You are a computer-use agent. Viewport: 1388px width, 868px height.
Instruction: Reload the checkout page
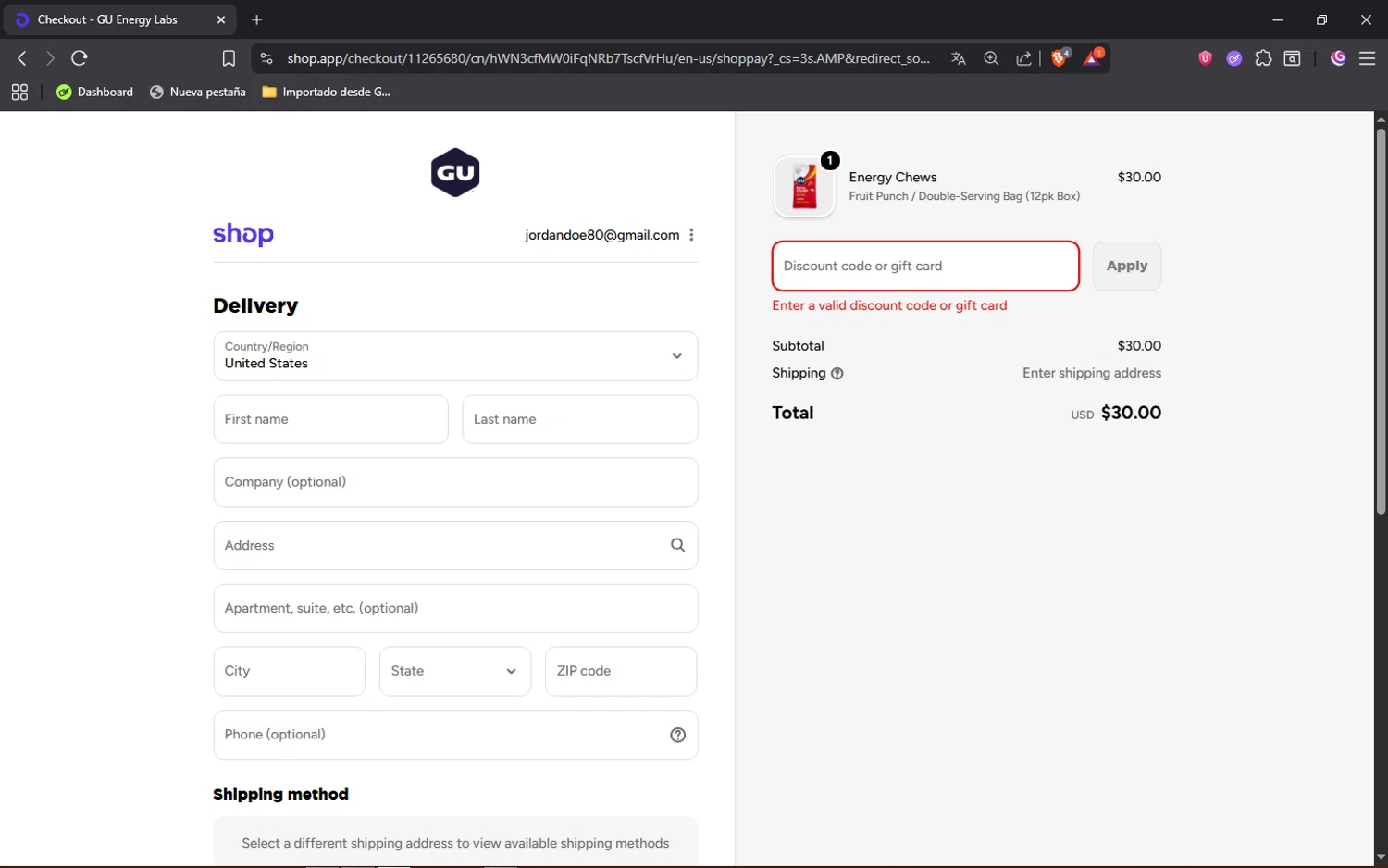pyautogui.click(x=80, y=58)
